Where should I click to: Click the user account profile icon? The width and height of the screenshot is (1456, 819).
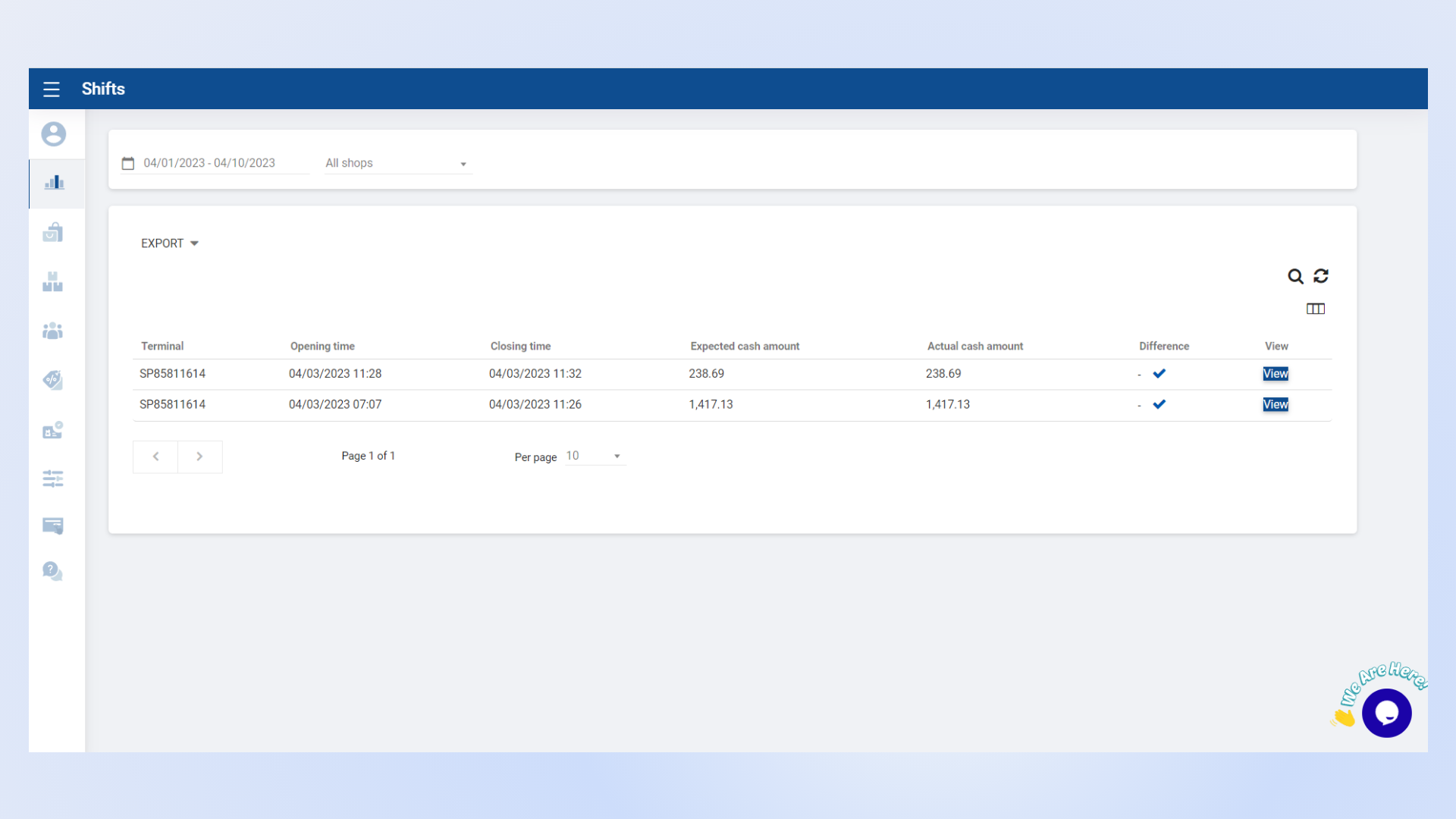(x=53, y=134)
